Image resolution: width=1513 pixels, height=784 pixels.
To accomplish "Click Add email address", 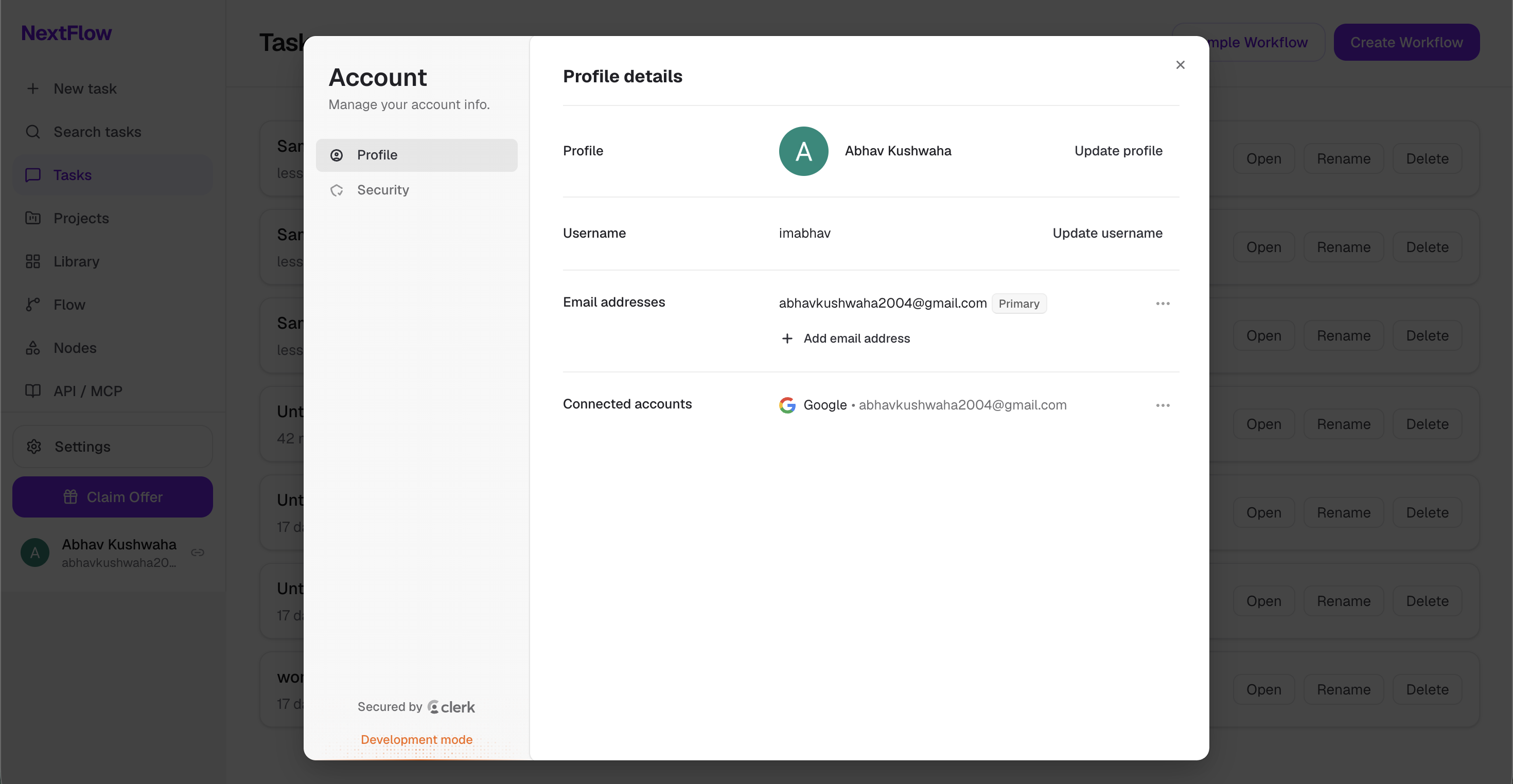I will point(846,338).
